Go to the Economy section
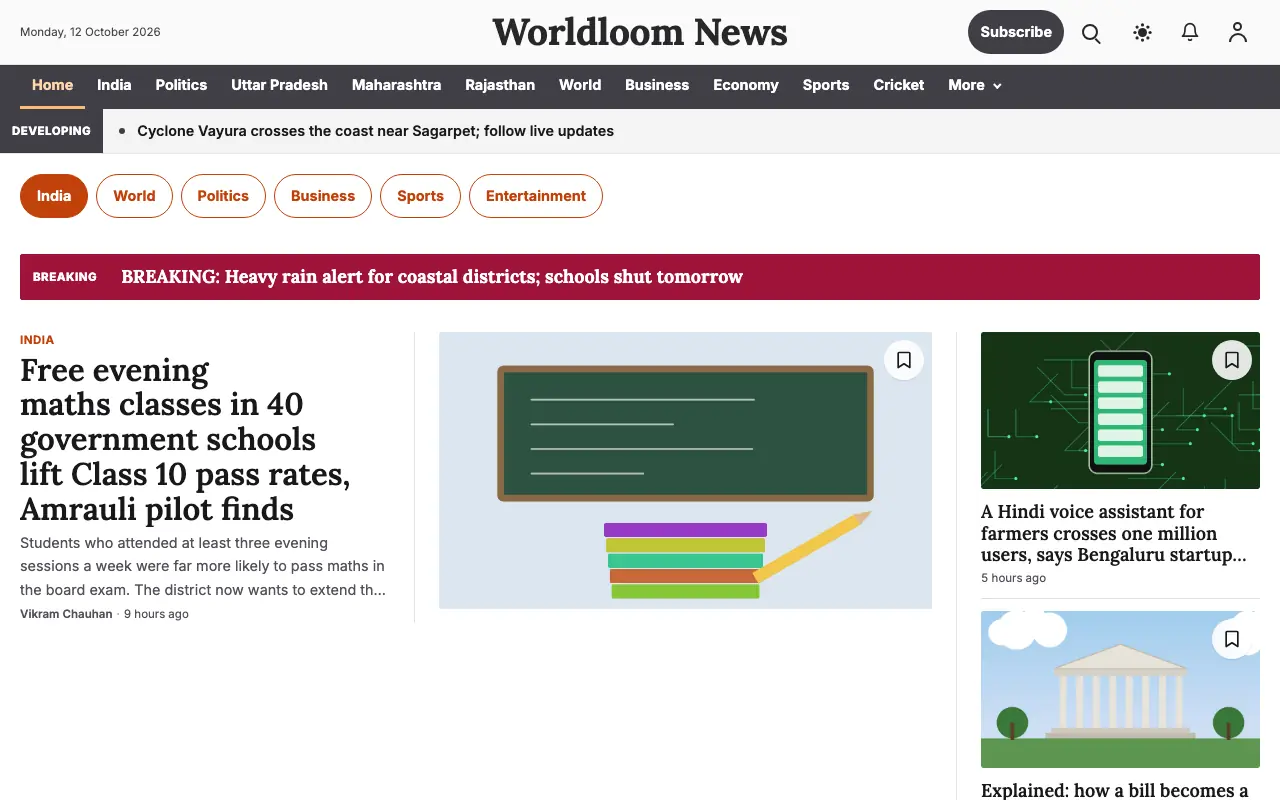This screenshot has width=1280, height=800. click(746, 85)
